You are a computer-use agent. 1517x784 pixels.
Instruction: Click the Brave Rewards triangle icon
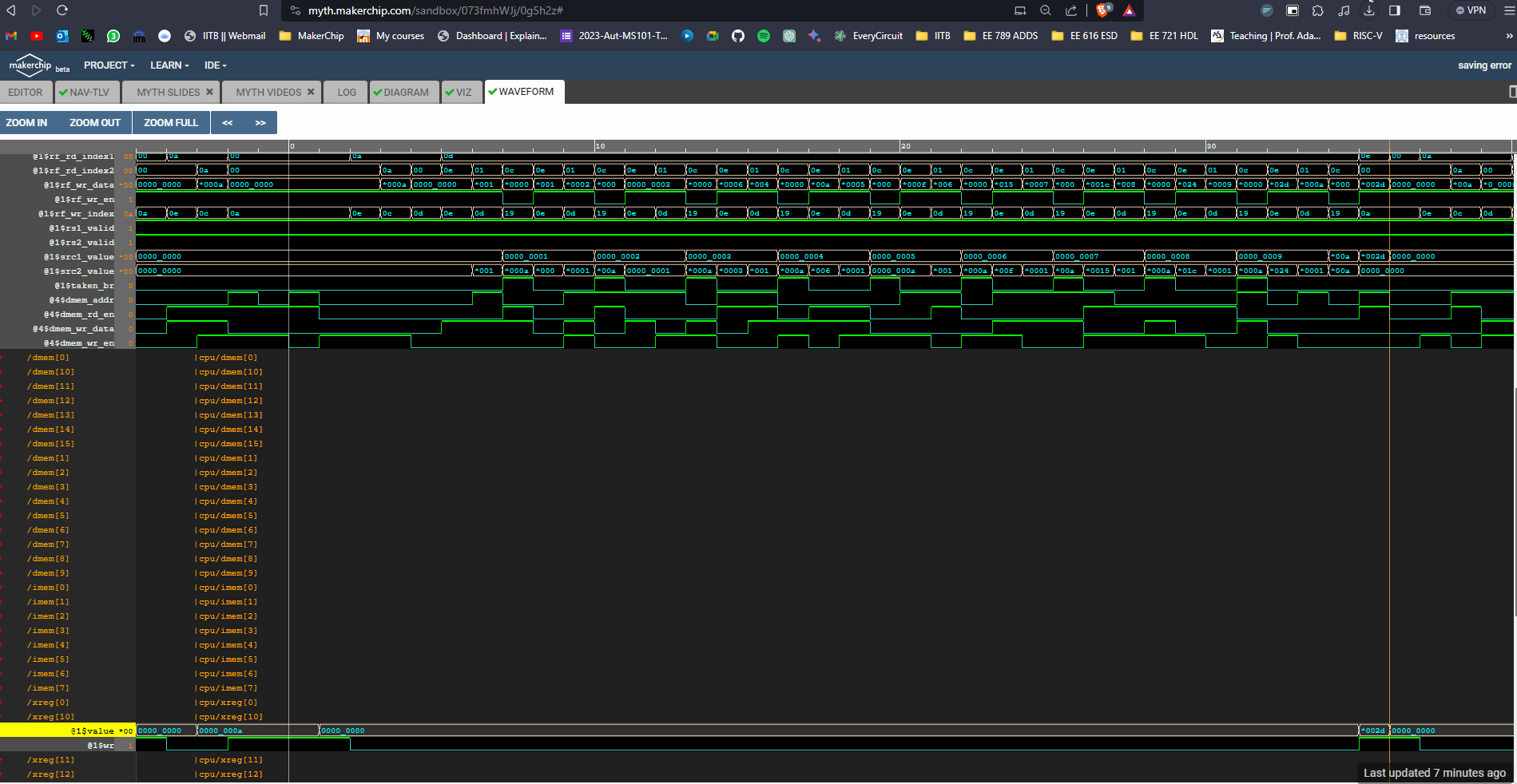coord(1130,10)
